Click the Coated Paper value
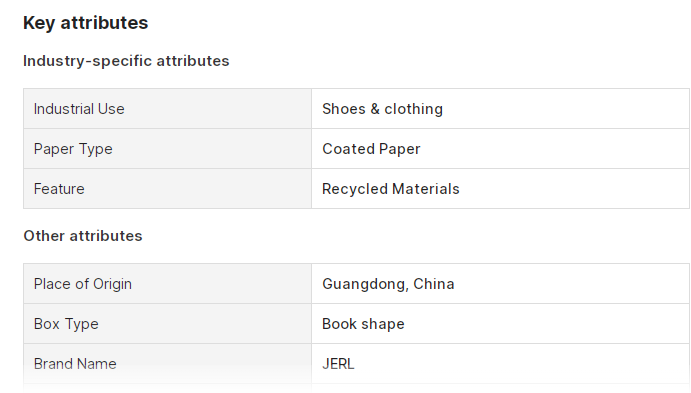691x393 pixels. pyautogui.click(x=371, y=149)
